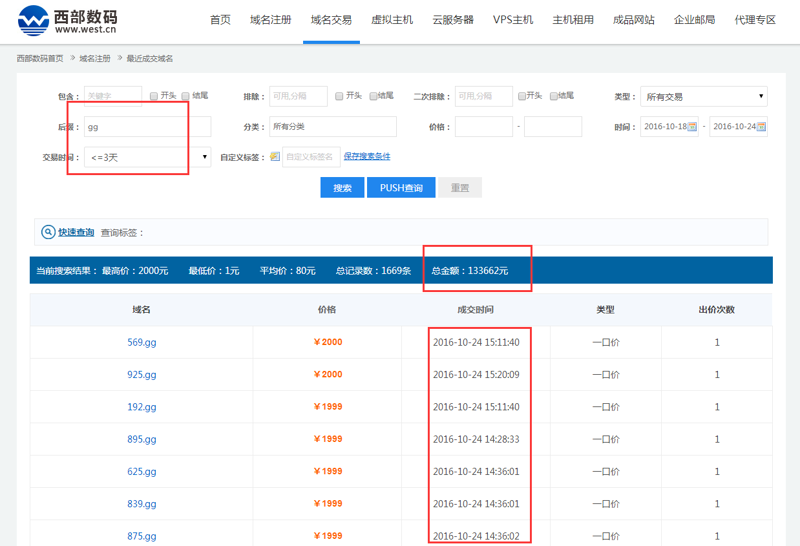Click the ¥1999 price for 192.gg
Image resolution: width=800 pixels, height=546 pixels.
328,407
